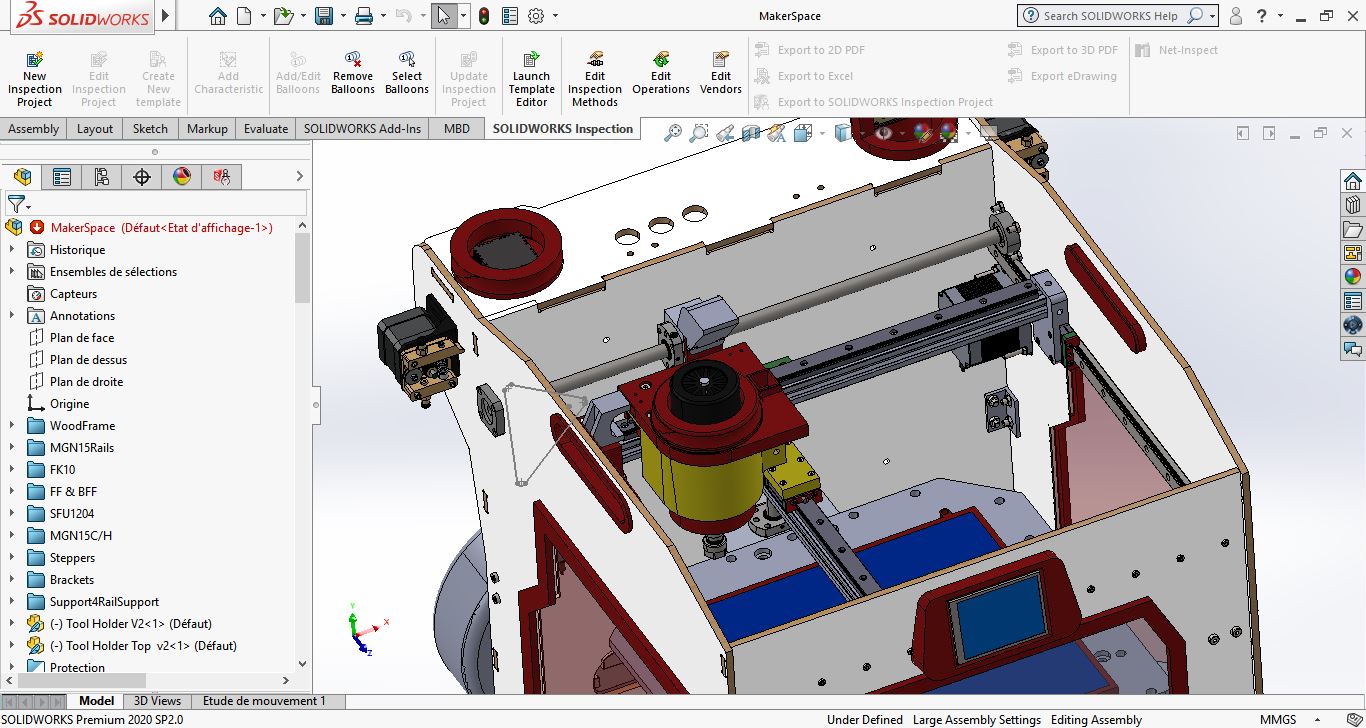Screen dimensions: 1366x728
Task: Open the ConfigurationManager panel tab
Action: pos(102,177)
